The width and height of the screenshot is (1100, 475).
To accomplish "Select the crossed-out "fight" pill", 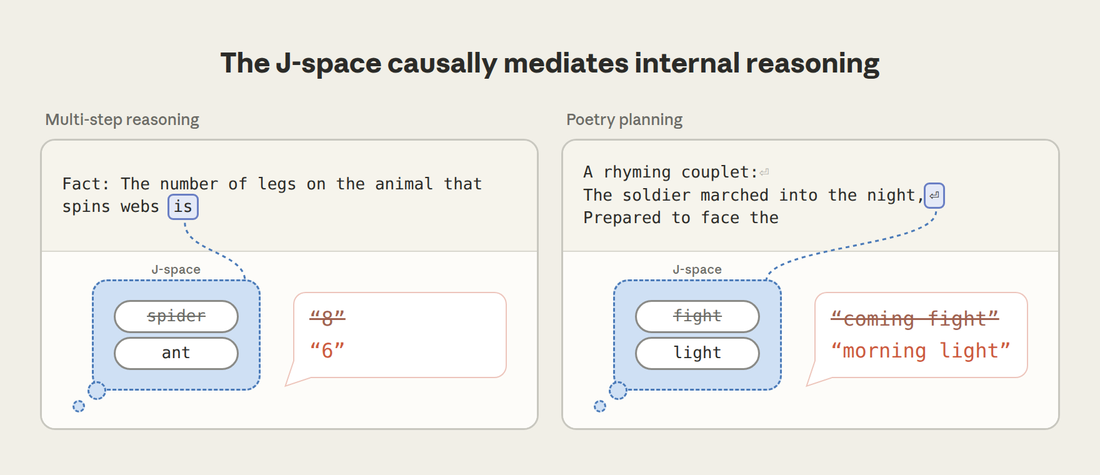I will pyautogui.click(x=697, y=316).
